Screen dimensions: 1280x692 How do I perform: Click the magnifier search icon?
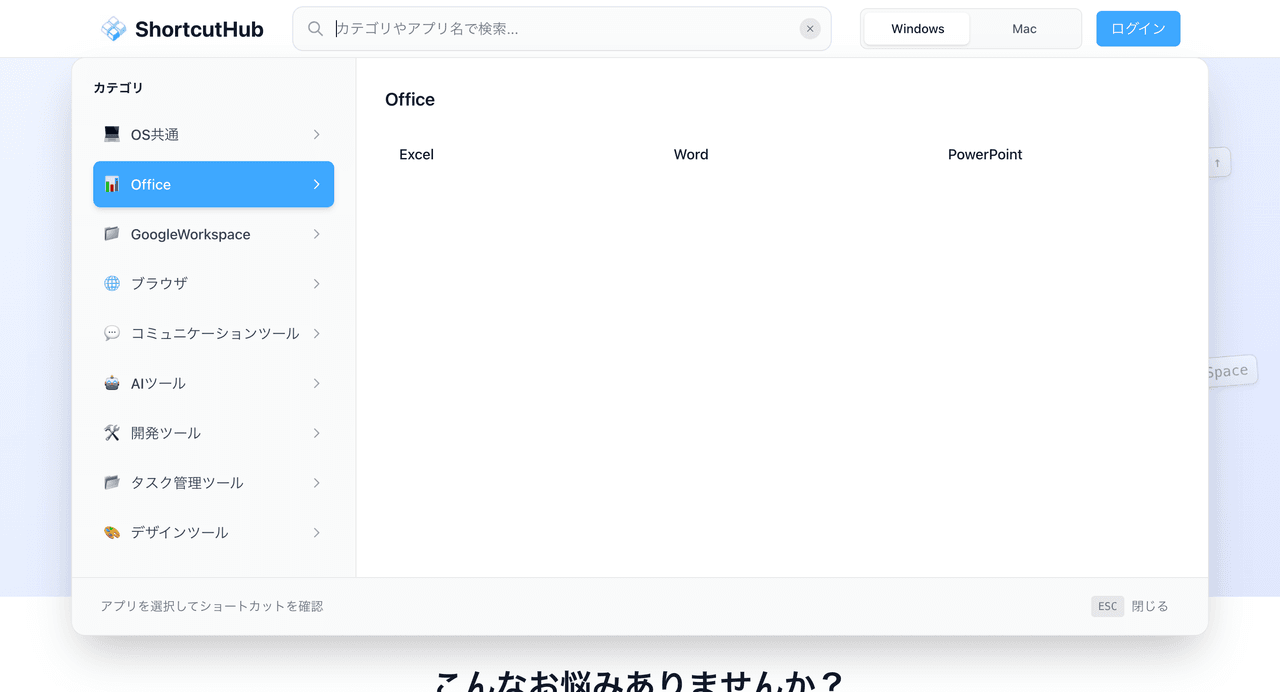[315, 29]
